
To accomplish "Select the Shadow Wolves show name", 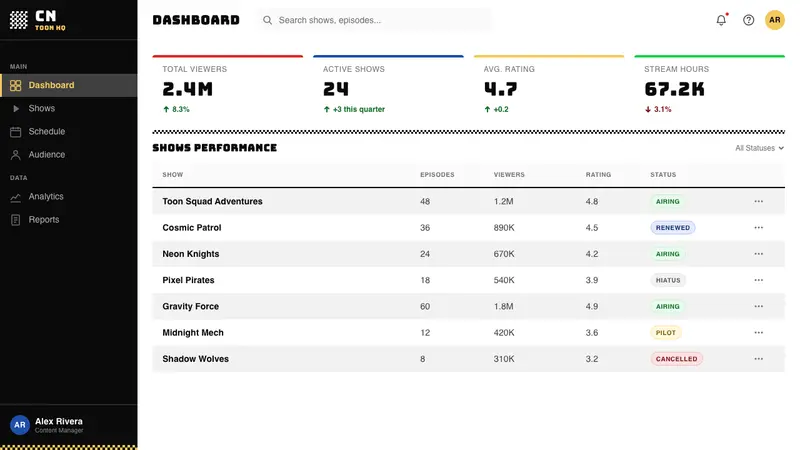I will (195, 359).
